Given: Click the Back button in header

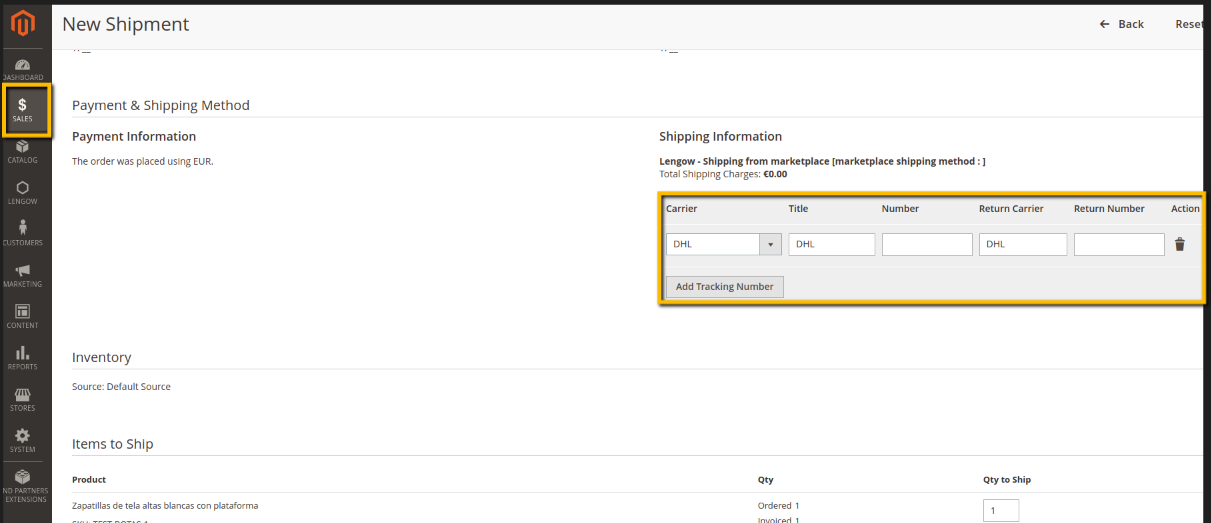Looking at the screenshot, I should [x=1121, y=24].
